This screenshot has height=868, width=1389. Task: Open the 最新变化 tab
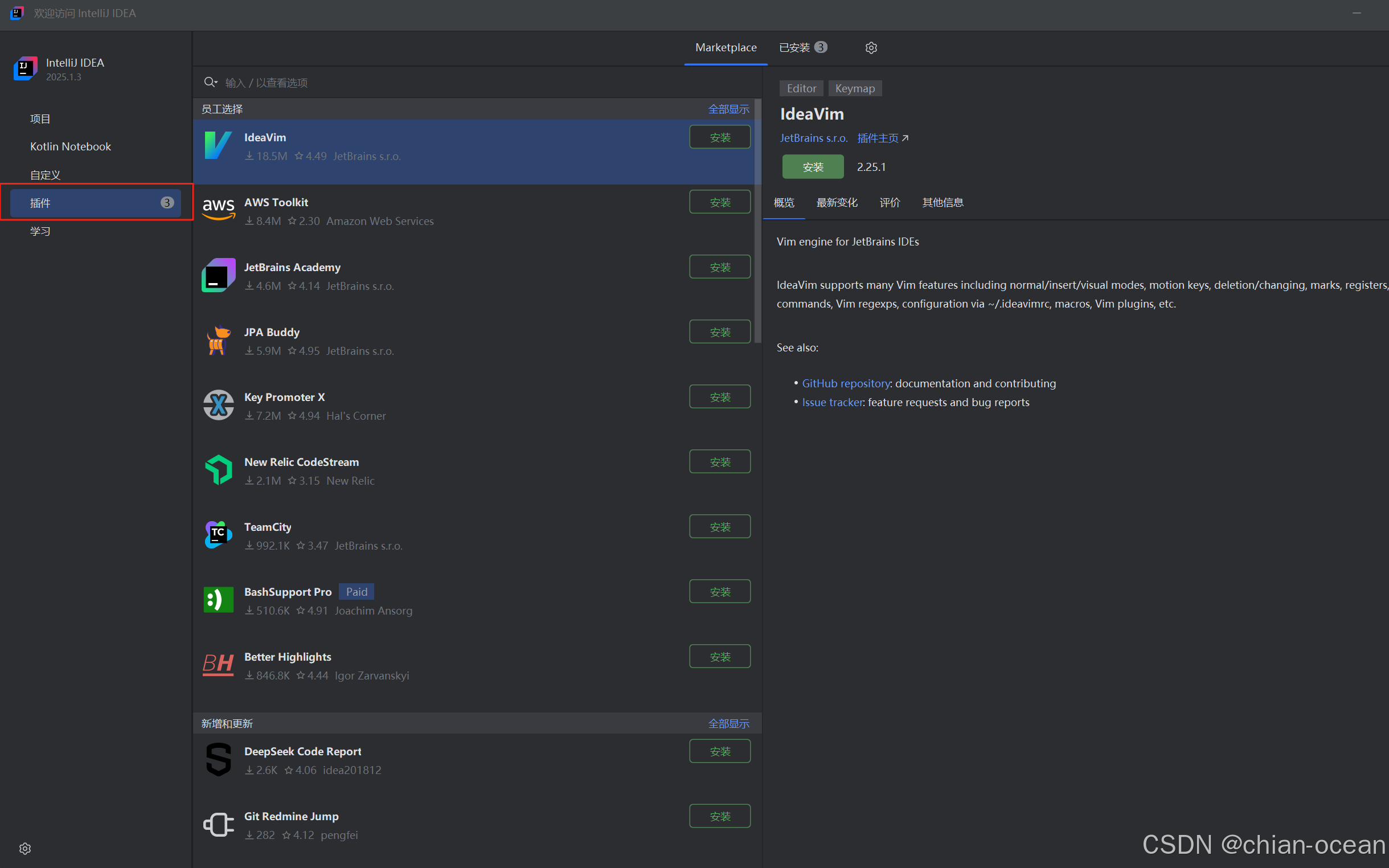[x=836, y=203]
